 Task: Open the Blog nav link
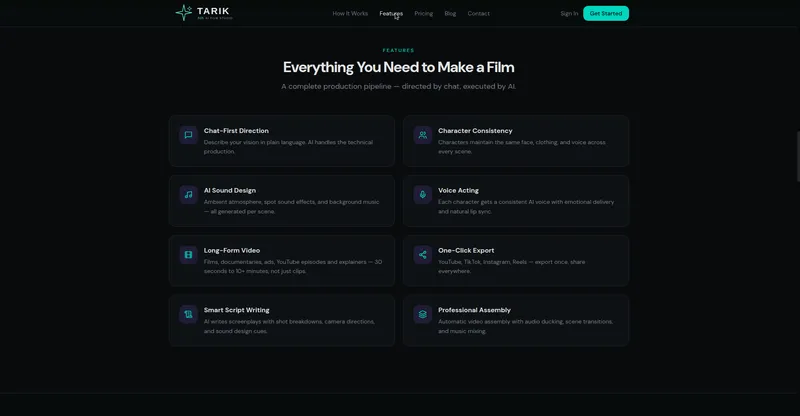pos(450,14)
